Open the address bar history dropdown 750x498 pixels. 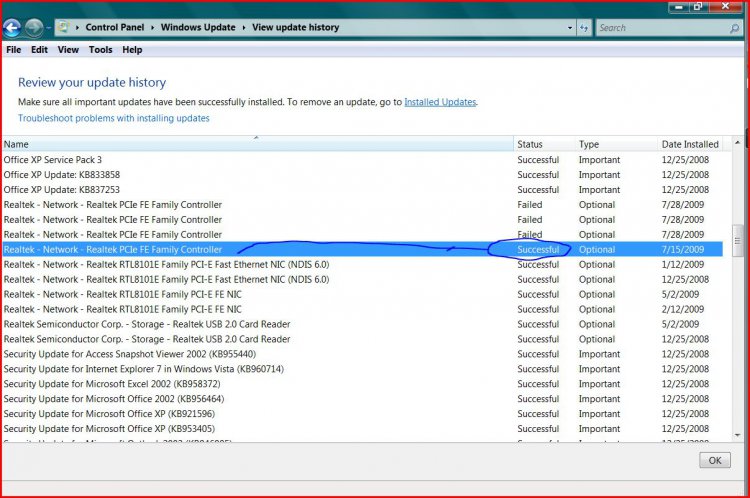click(x=569, y=28)
